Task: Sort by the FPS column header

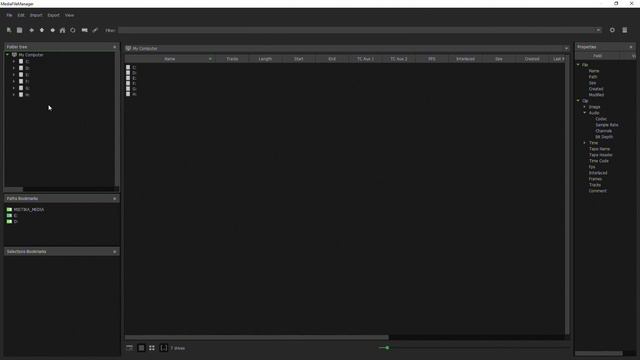Action: click(432, 59)
